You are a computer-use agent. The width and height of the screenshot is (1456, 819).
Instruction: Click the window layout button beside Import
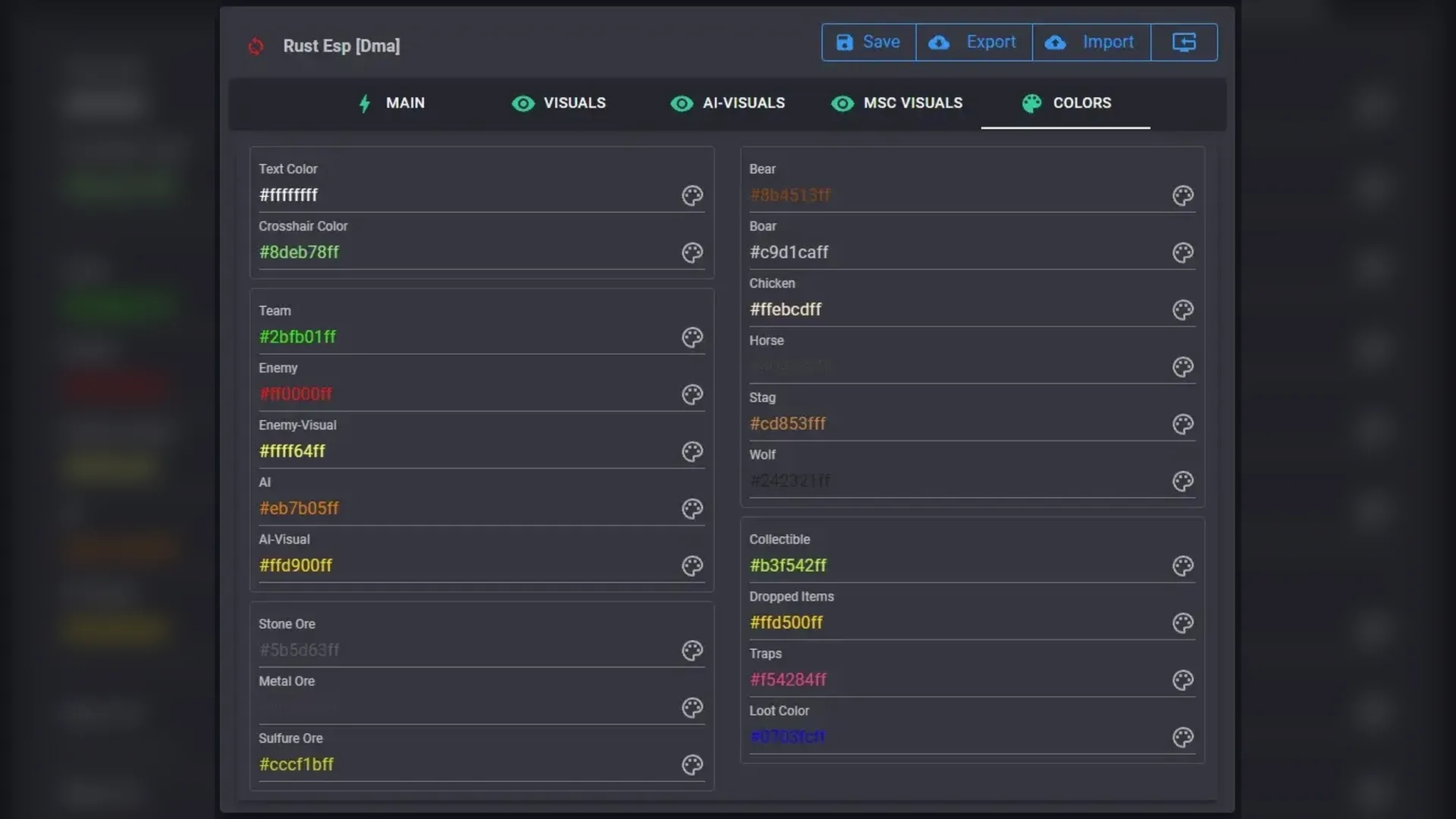click(1184, 42)
